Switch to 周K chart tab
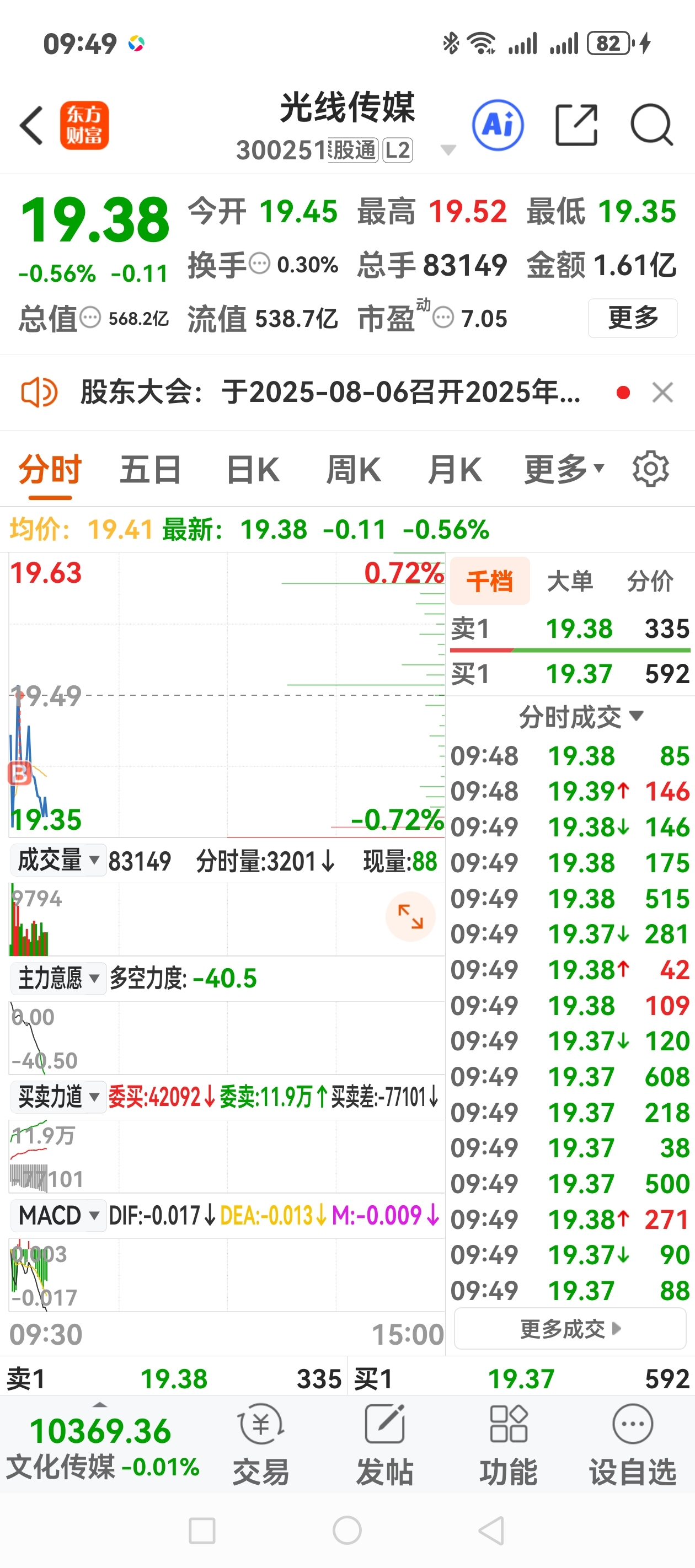The height and width of the screenshot is (1568, 695). tap(354, 470)
